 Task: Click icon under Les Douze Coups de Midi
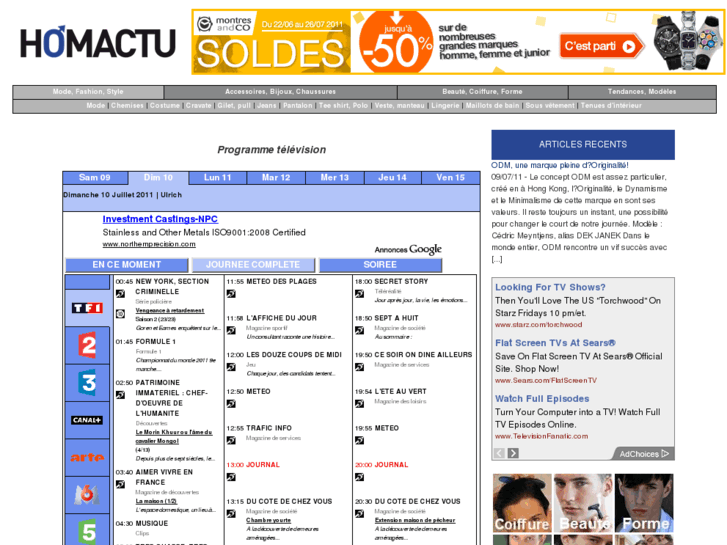(x=231, y=367)
